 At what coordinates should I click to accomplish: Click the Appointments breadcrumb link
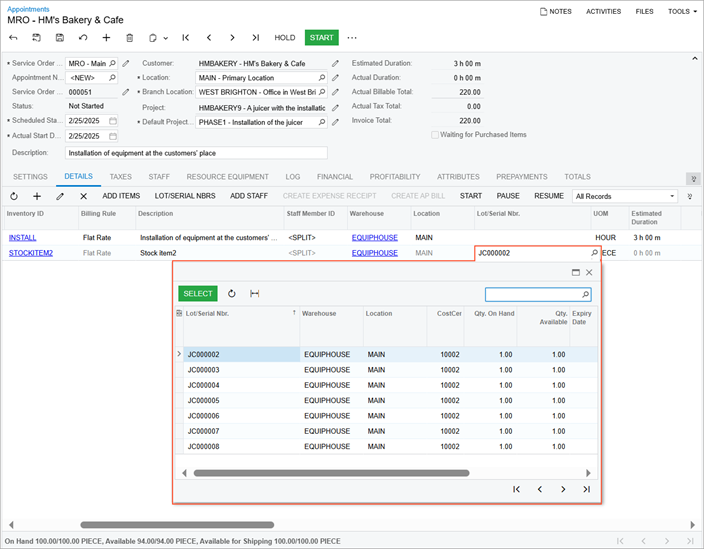[x=28, y=9]
